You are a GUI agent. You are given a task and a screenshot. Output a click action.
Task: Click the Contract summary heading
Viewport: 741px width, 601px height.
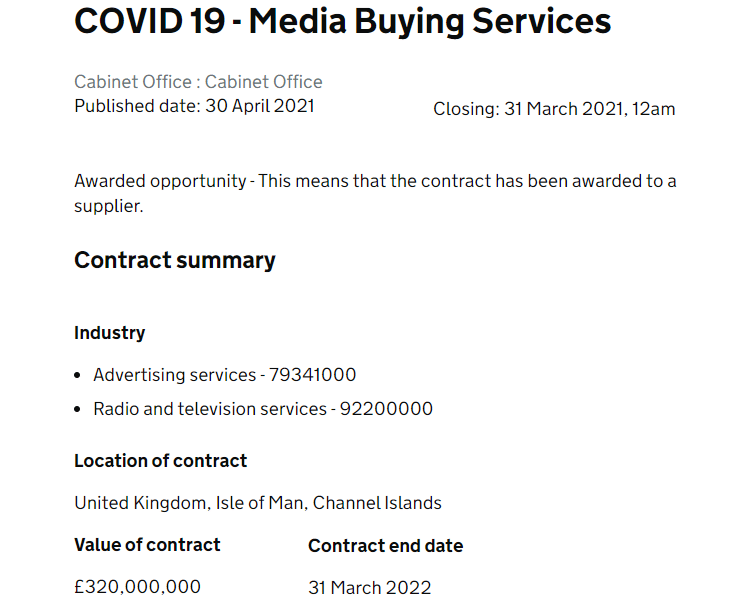(x=175, y=260)
